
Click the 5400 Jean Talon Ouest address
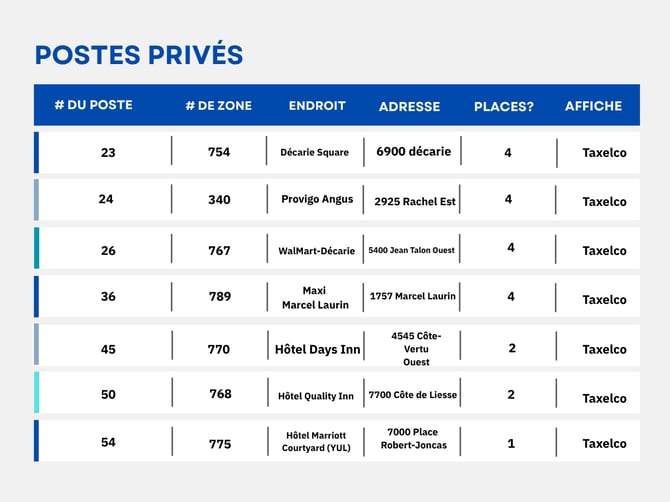pos(411,250)
